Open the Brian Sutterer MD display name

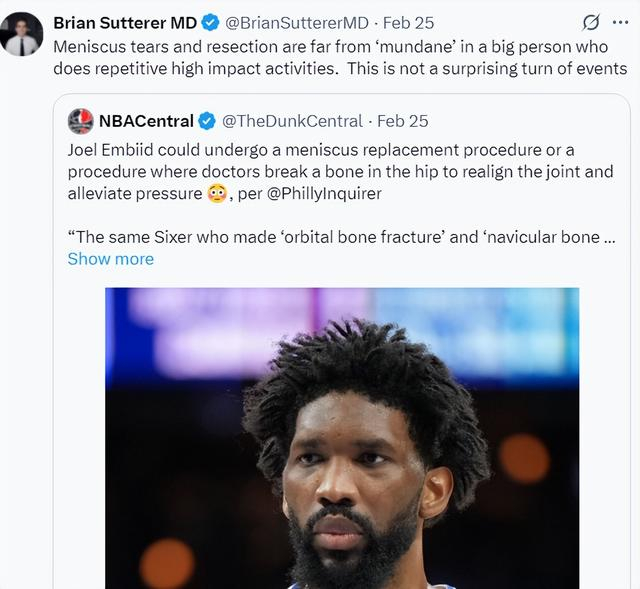pyautogui.click(x=125, y=22)
